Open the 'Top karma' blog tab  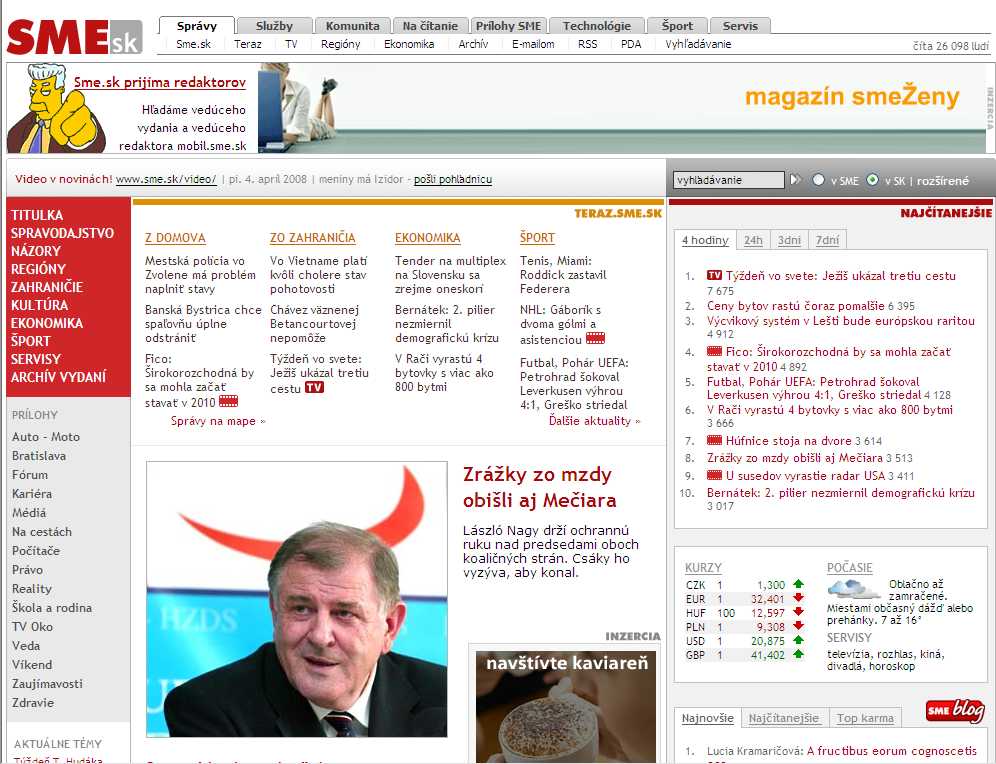[865, 718]
